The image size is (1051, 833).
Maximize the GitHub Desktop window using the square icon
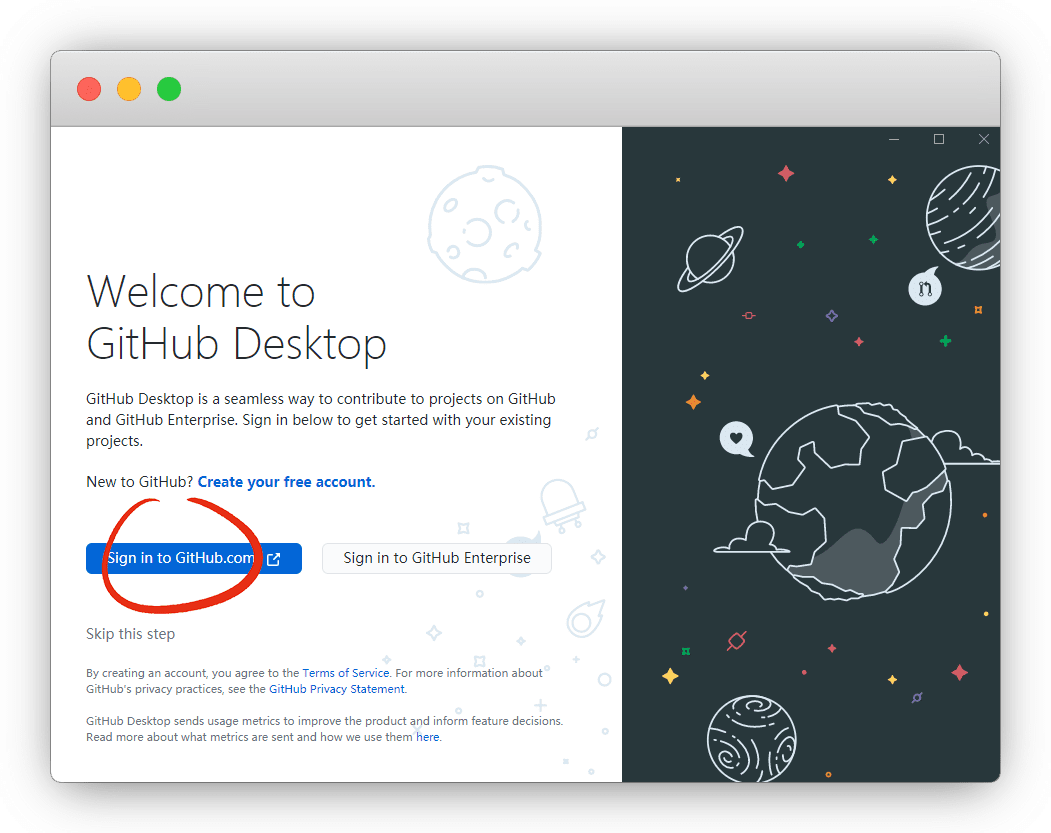[939, 140]
